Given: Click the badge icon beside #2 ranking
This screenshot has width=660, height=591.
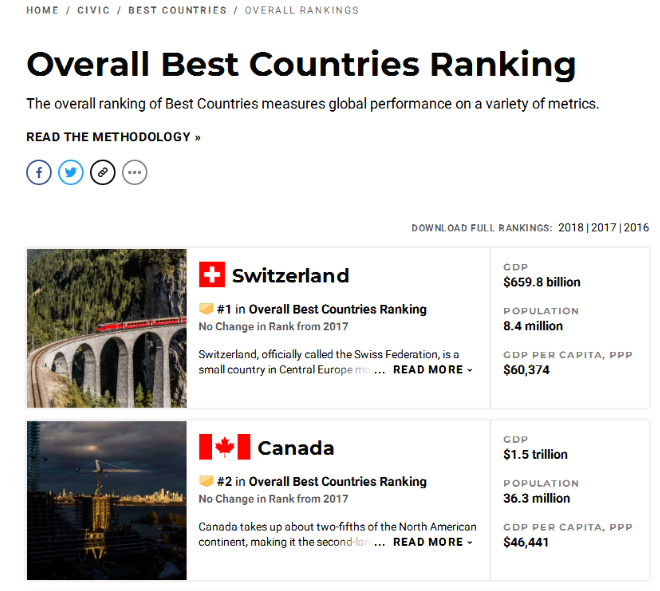Looking at the screenshot, I should (206, 481).
